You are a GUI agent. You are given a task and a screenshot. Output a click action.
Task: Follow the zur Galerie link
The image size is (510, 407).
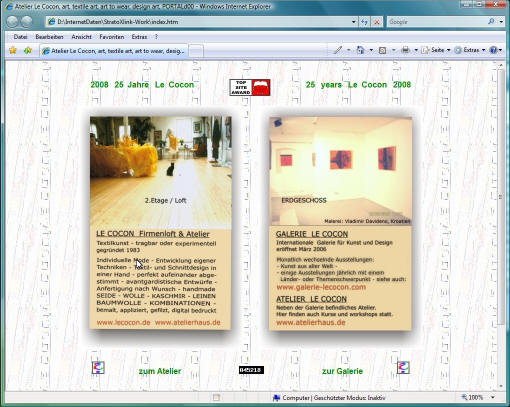coord(342,371)
